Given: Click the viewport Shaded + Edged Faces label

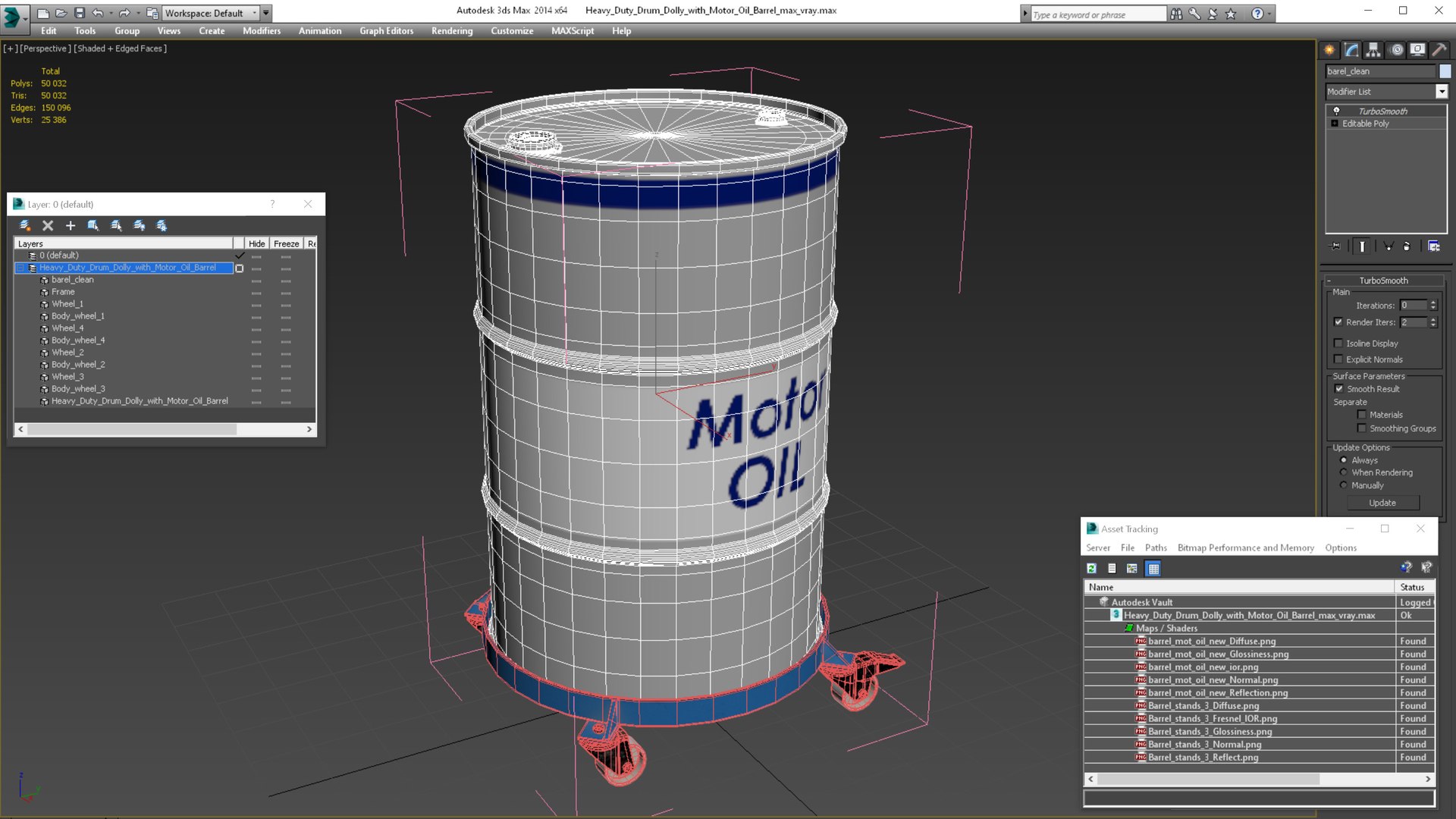Looking at the screenshot, I should (120, 49).
